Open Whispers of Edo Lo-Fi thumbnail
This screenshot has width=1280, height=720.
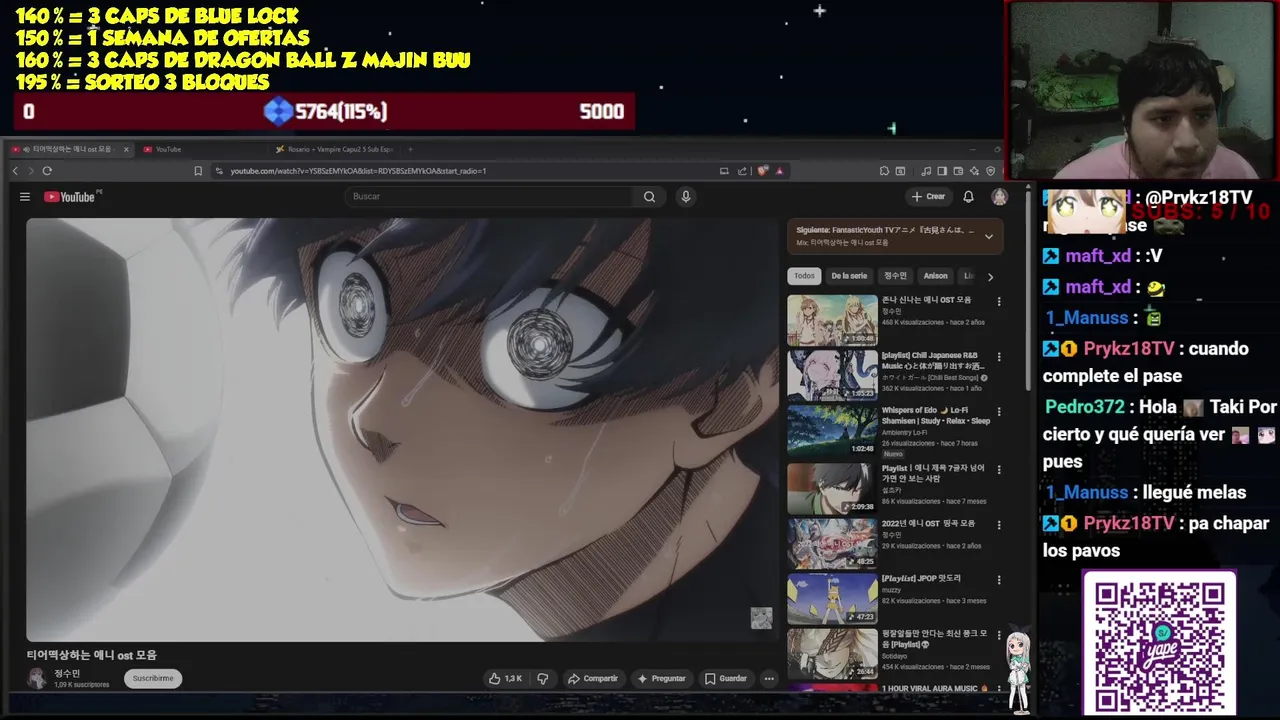coord(832,430)
